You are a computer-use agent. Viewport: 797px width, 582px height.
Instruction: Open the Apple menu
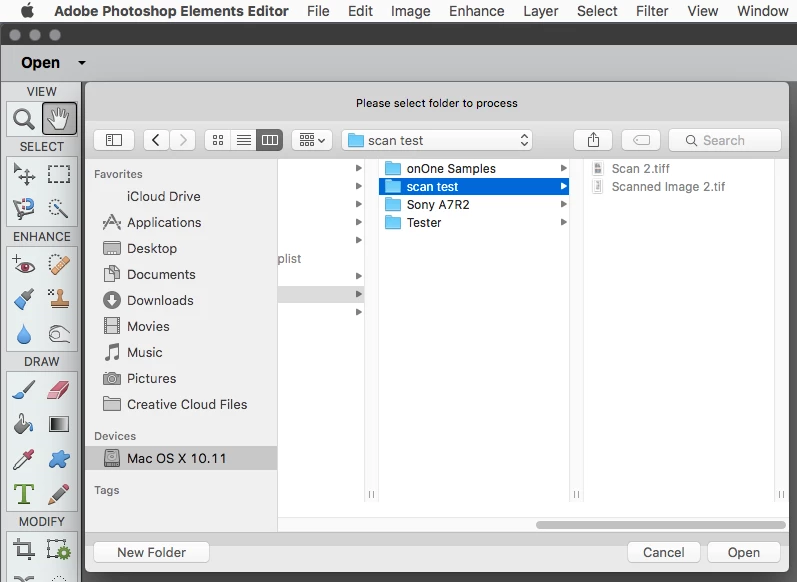coord(27,10)
